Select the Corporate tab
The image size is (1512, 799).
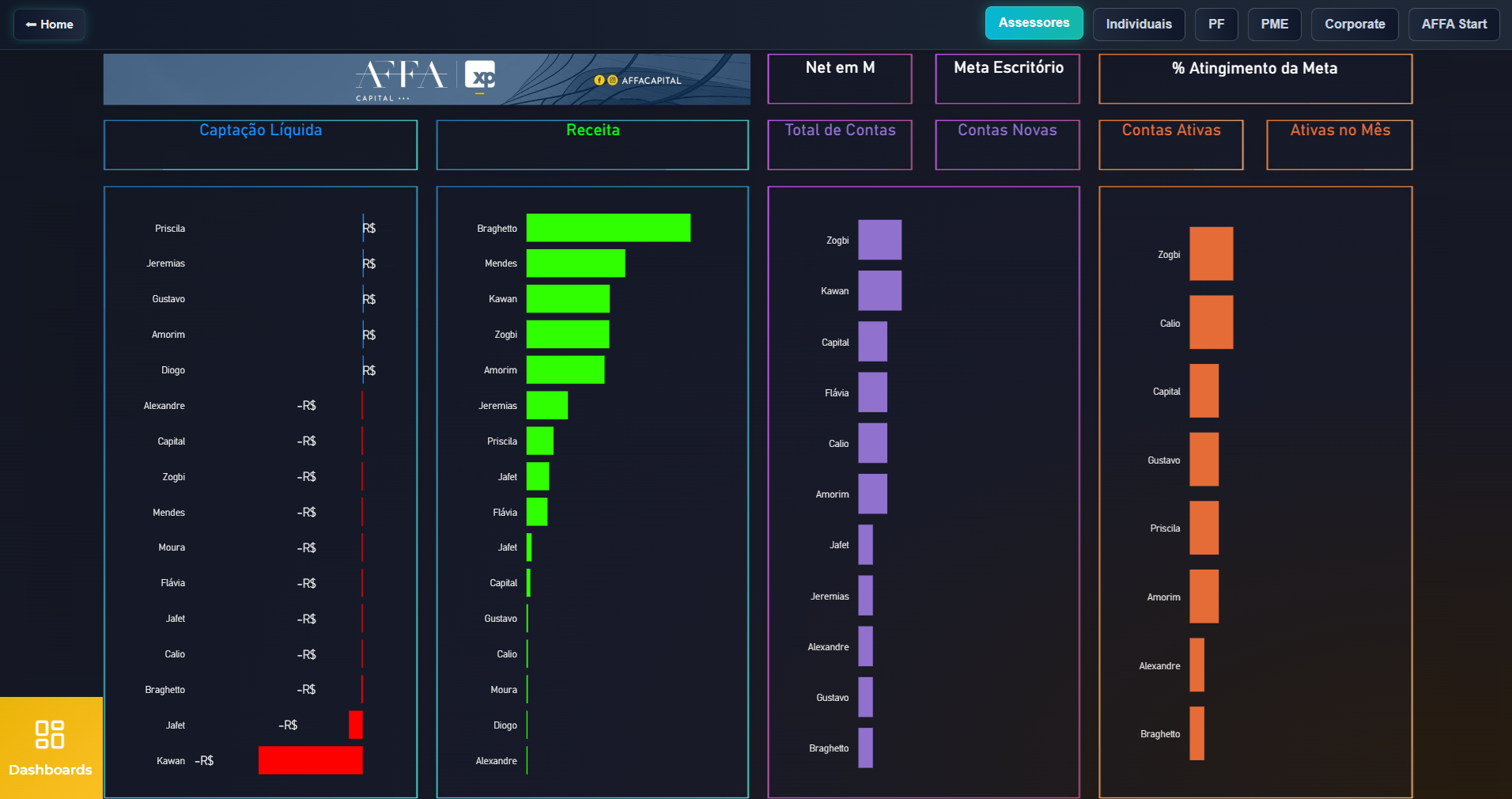1355,25
